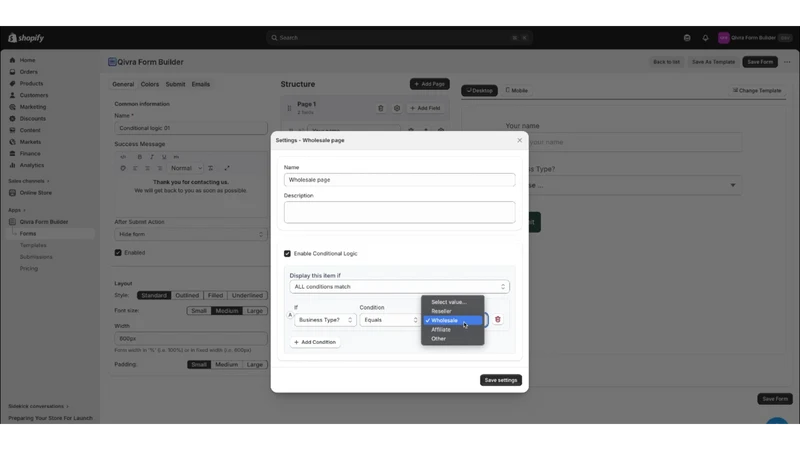The height and width of the screenshot is (450, 800).
Task: Toggle italic in the Success Message editor
Action: tap(152, 157)
